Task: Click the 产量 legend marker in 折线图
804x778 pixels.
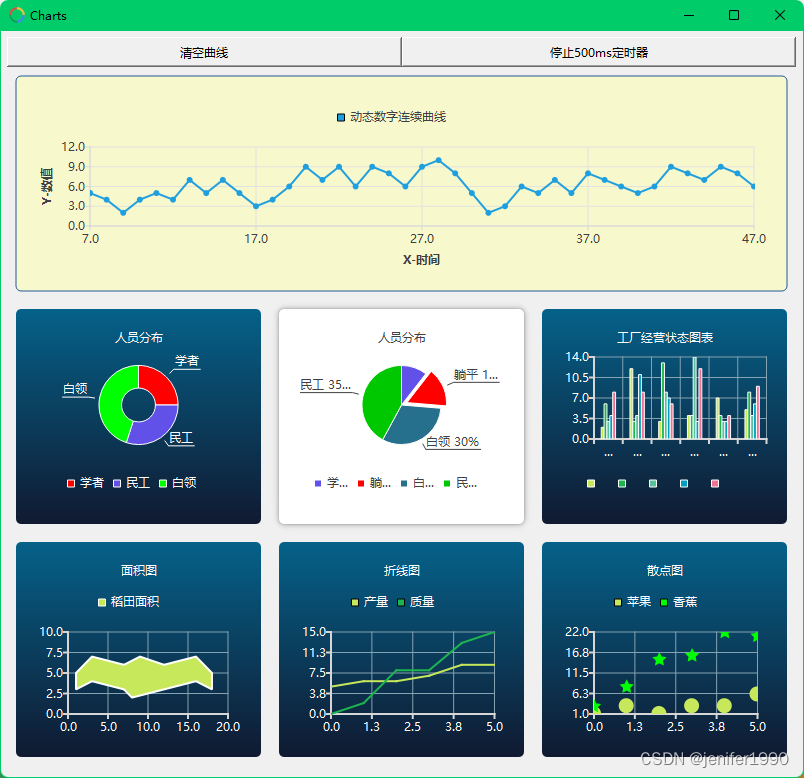Action: click(x=354, y=602)
